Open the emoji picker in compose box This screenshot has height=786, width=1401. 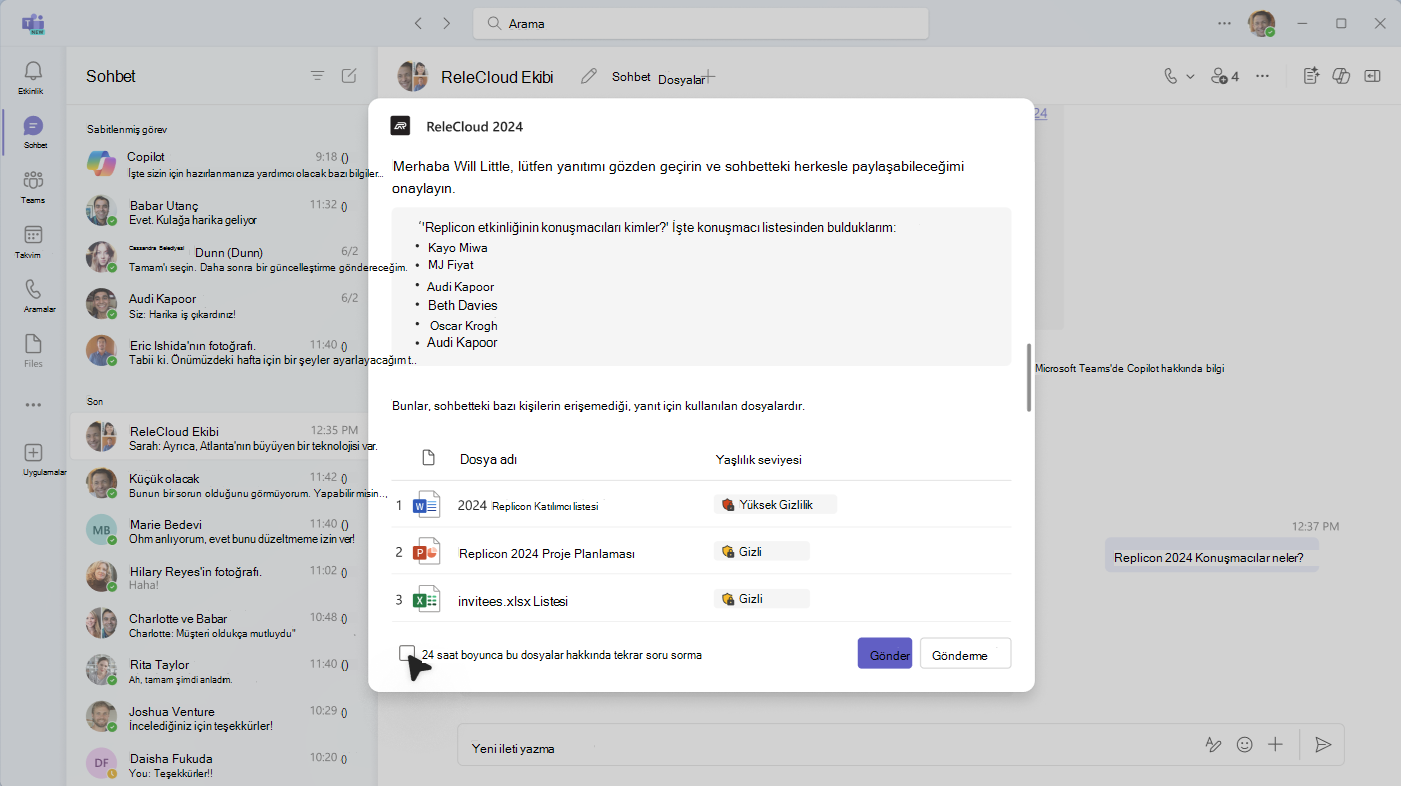click(x=1244, y=745)
